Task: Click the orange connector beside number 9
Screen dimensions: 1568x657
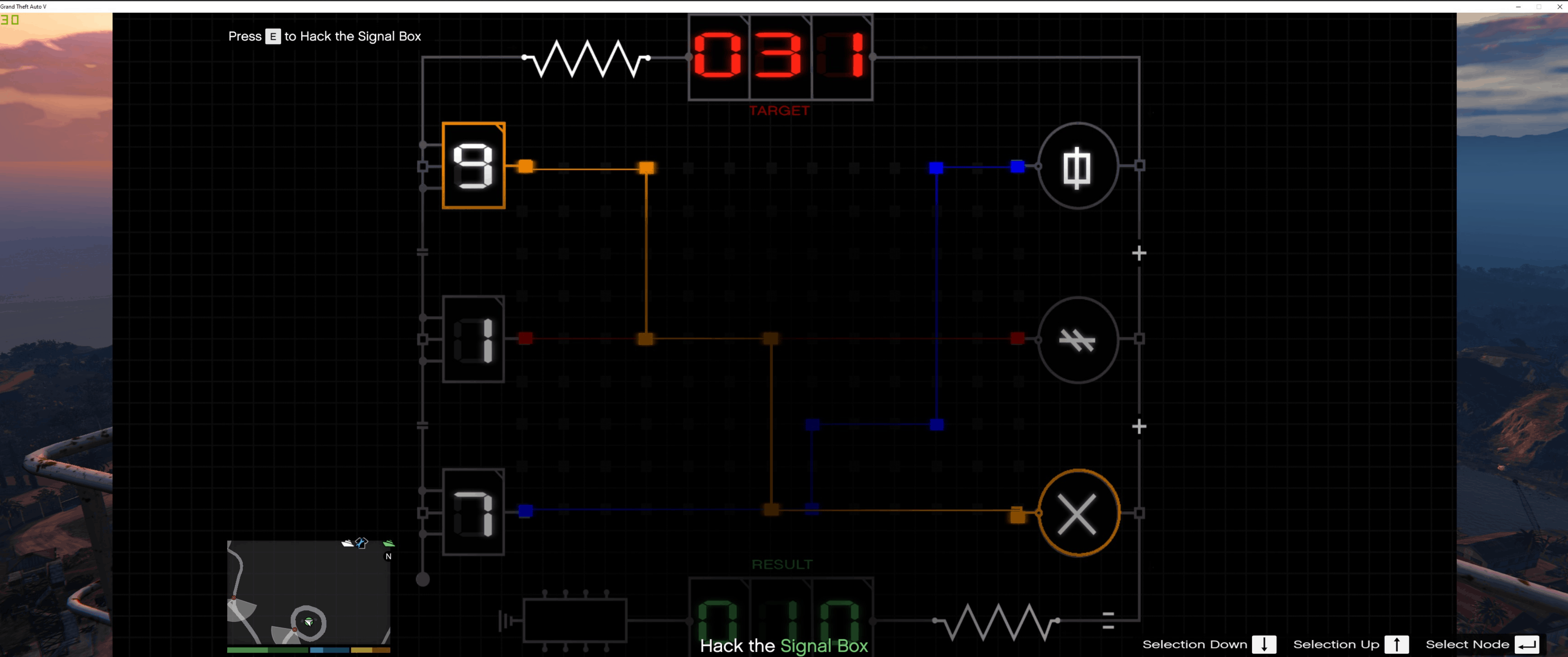Action: (x=525, y=166)
